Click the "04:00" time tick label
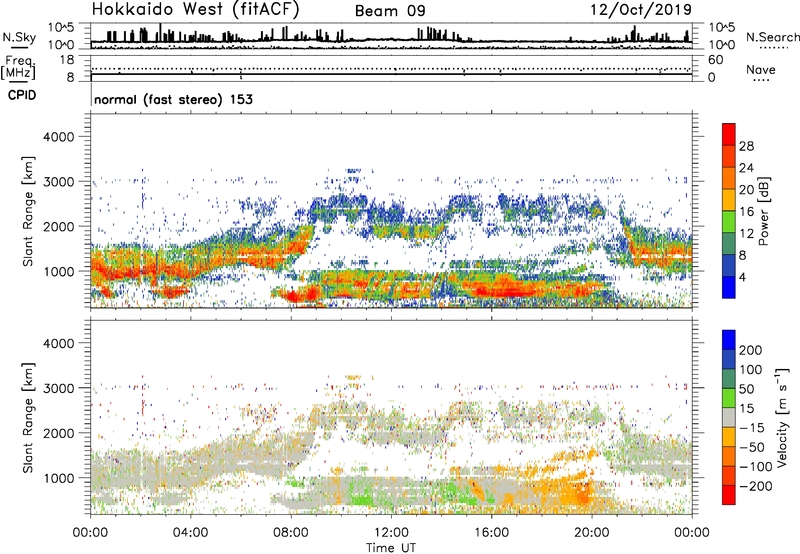800x554 pixels. click(x=190, y=533)
